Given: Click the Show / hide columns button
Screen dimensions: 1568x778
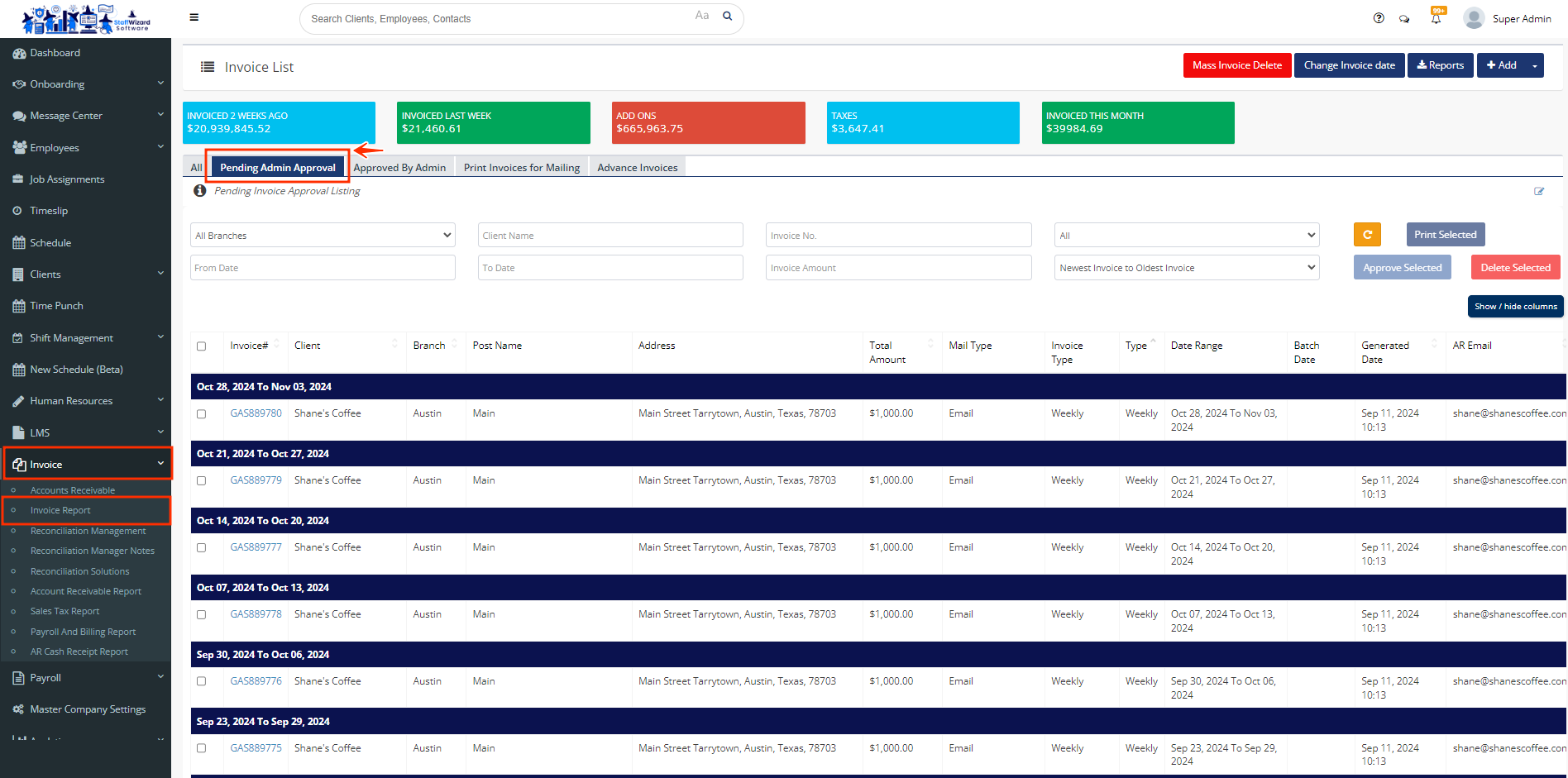Looking at the screenshot, I should pos(1516,306).
